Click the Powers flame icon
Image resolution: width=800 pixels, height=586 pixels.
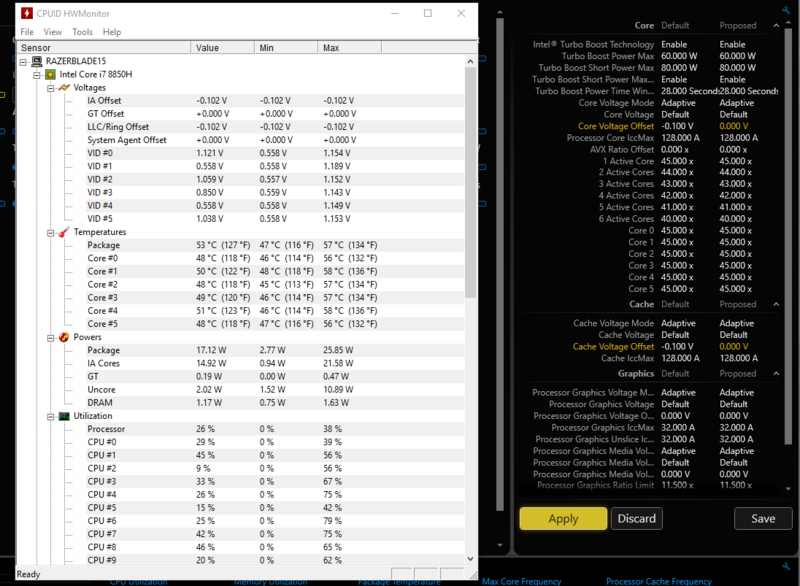64,337
